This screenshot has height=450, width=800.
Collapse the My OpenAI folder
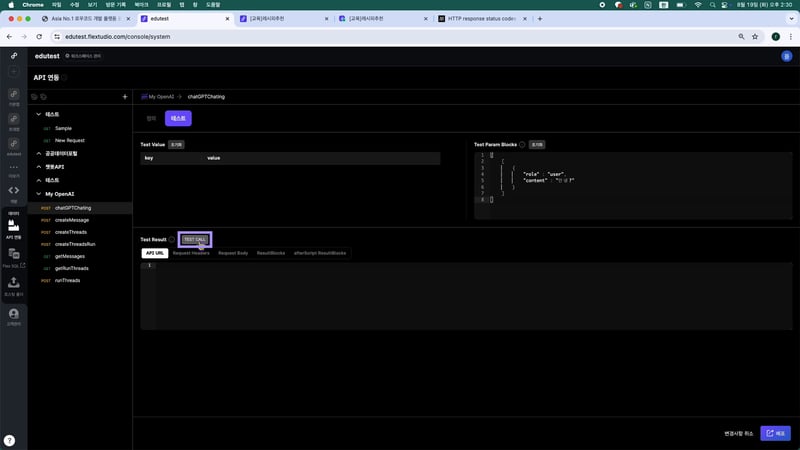[x=37, y=194]
